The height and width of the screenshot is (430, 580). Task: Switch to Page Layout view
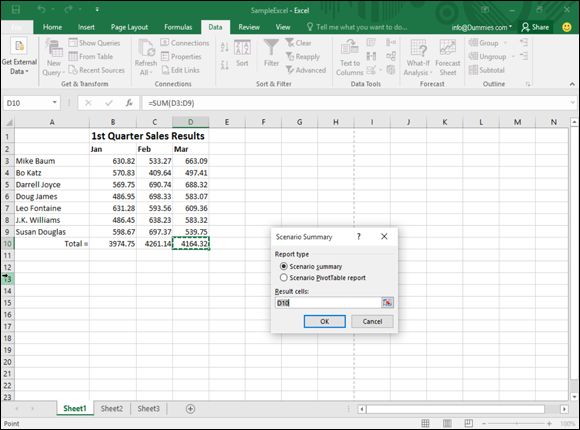tap(447, 423)
